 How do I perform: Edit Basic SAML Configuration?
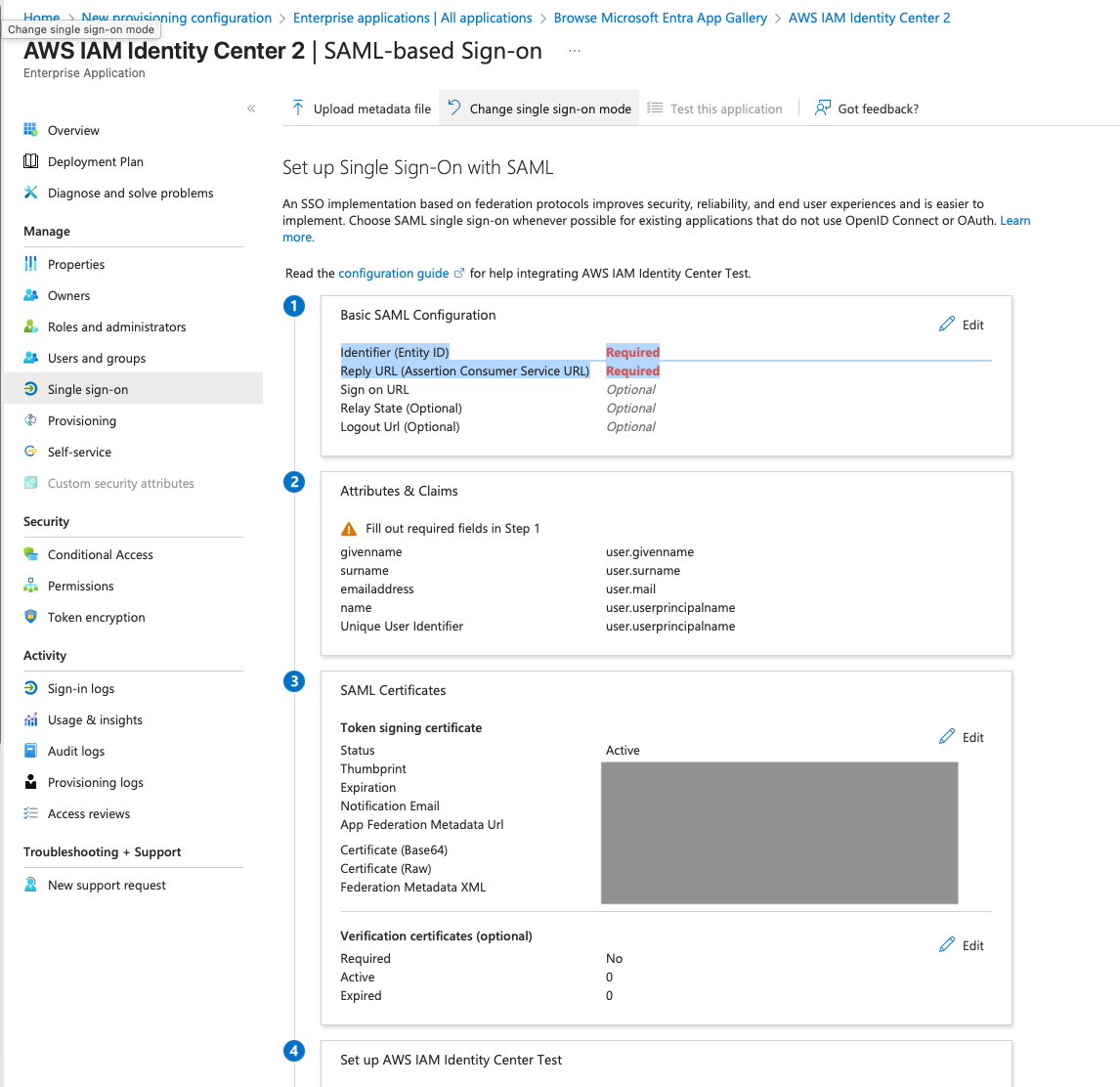[962, 325]
